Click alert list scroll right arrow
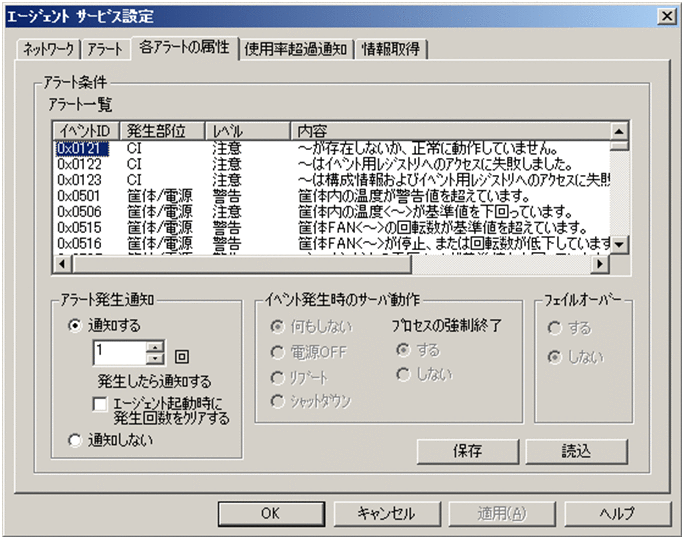 coord(600,264)
